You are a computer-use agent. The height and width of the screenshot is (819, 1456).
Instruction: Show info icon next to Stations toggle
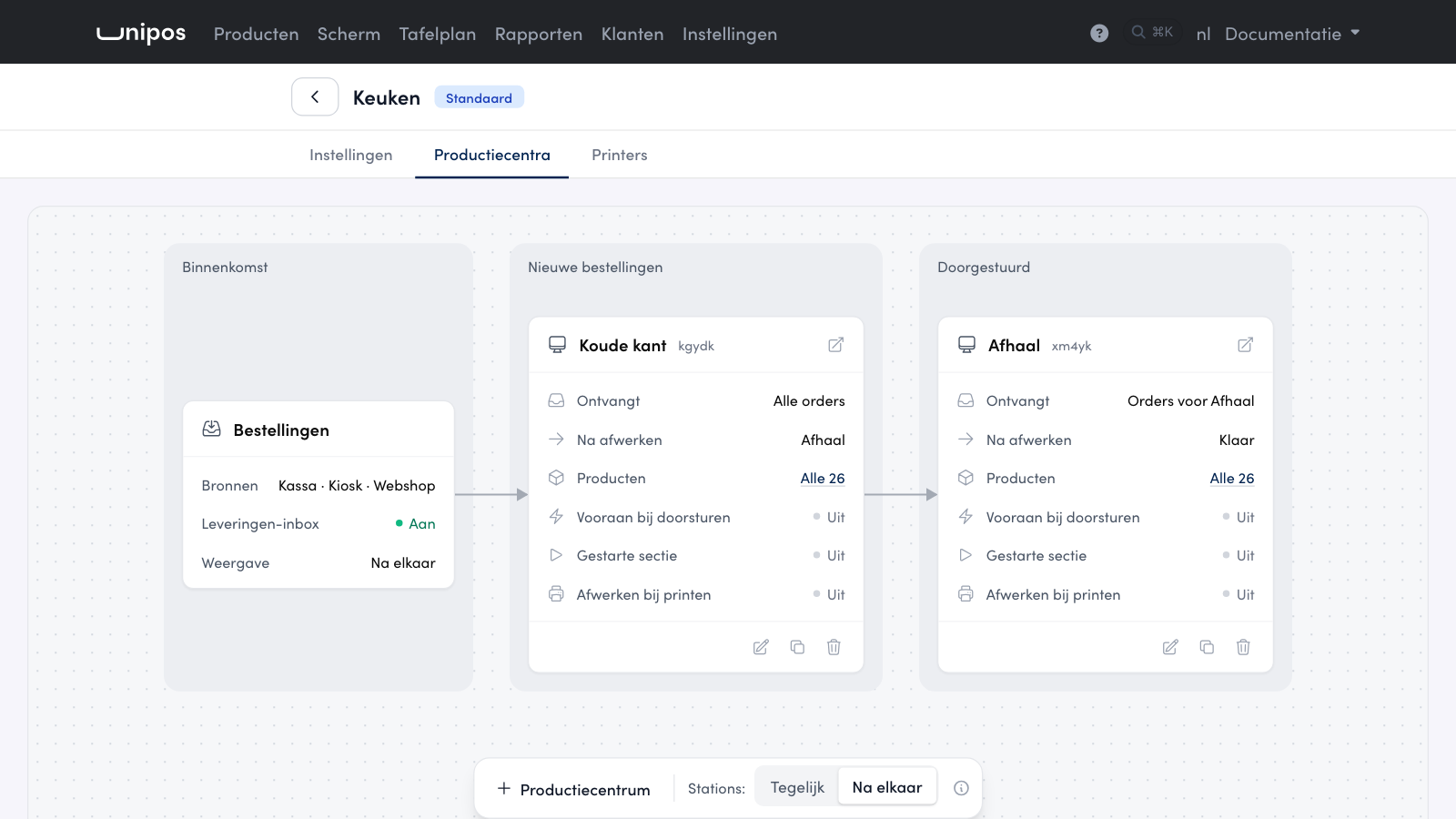point(961,788)
